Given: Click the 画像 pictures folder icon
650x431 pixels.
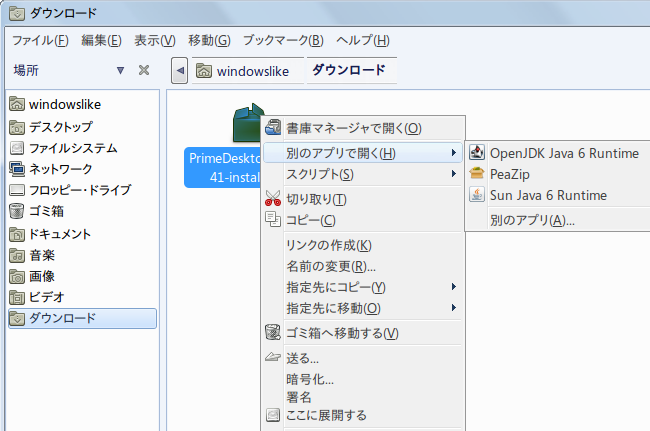Looking at the screenshot, I should point(17,276).
